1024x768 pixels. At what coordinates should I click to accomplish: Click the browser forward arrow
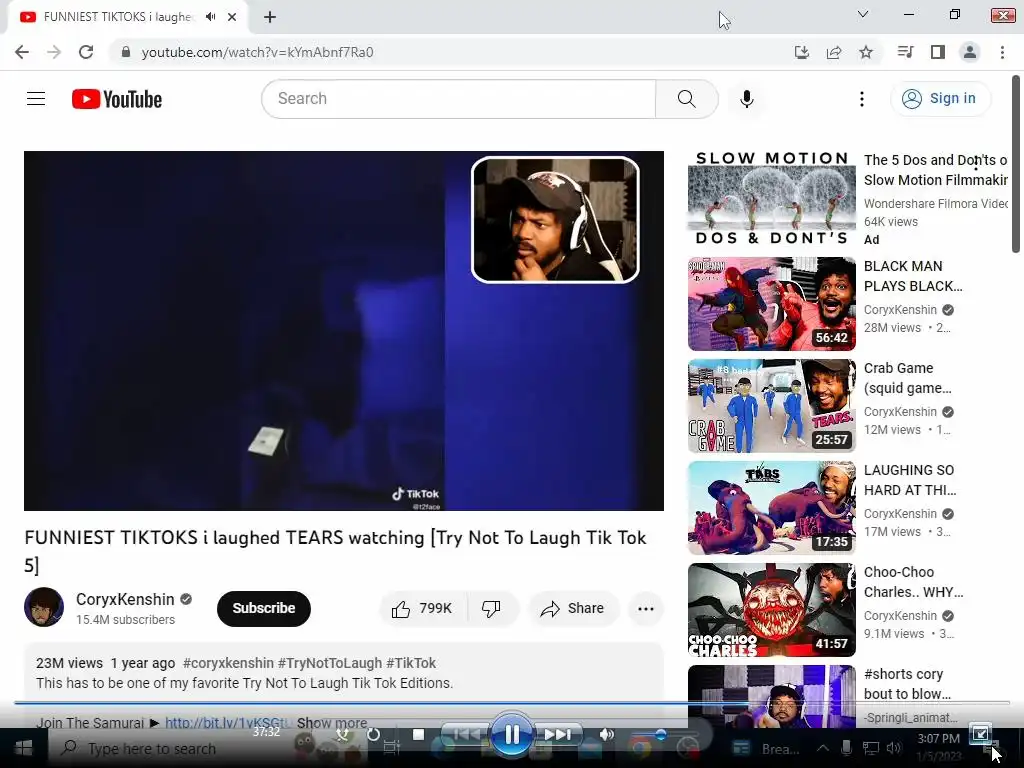pos(54,52)
